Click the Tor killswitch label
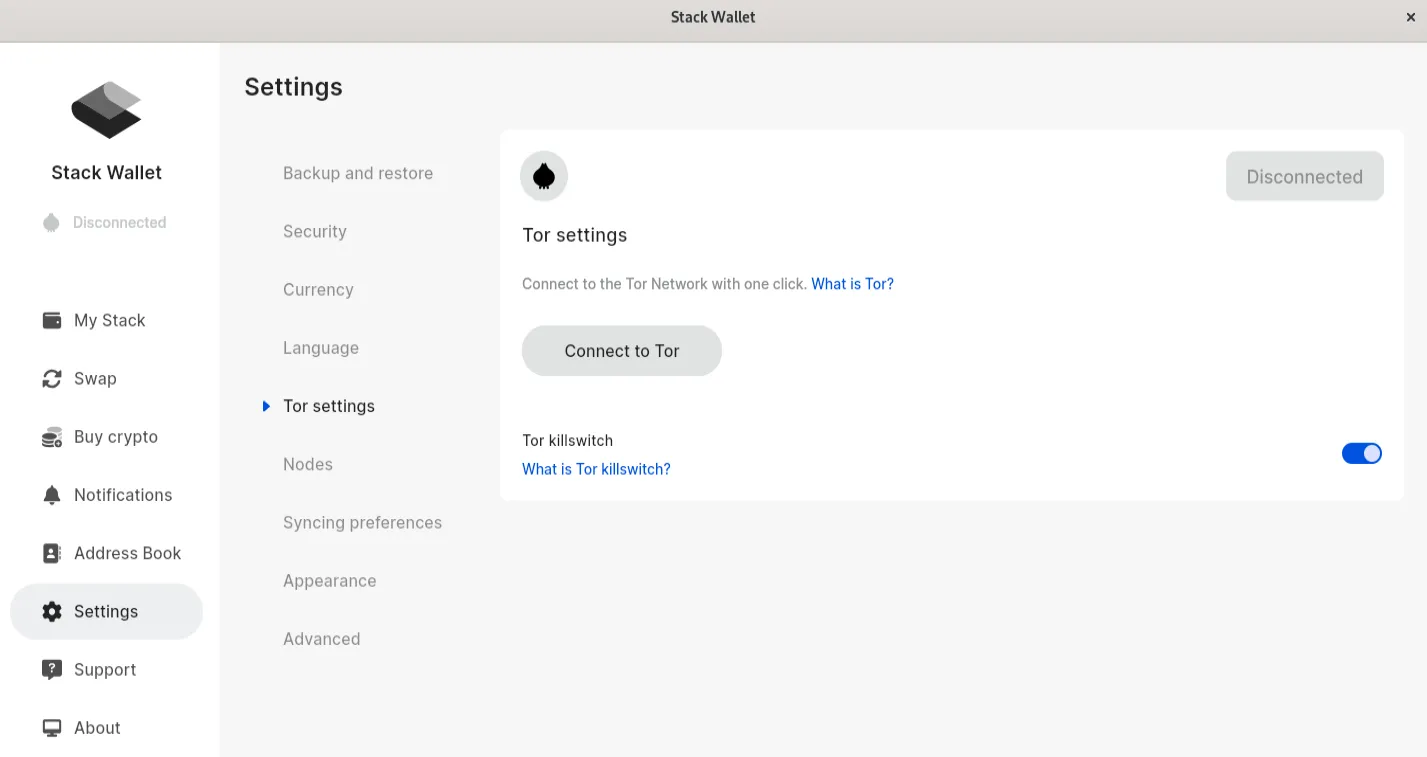 pyautogui.click(x=568, y=440)
